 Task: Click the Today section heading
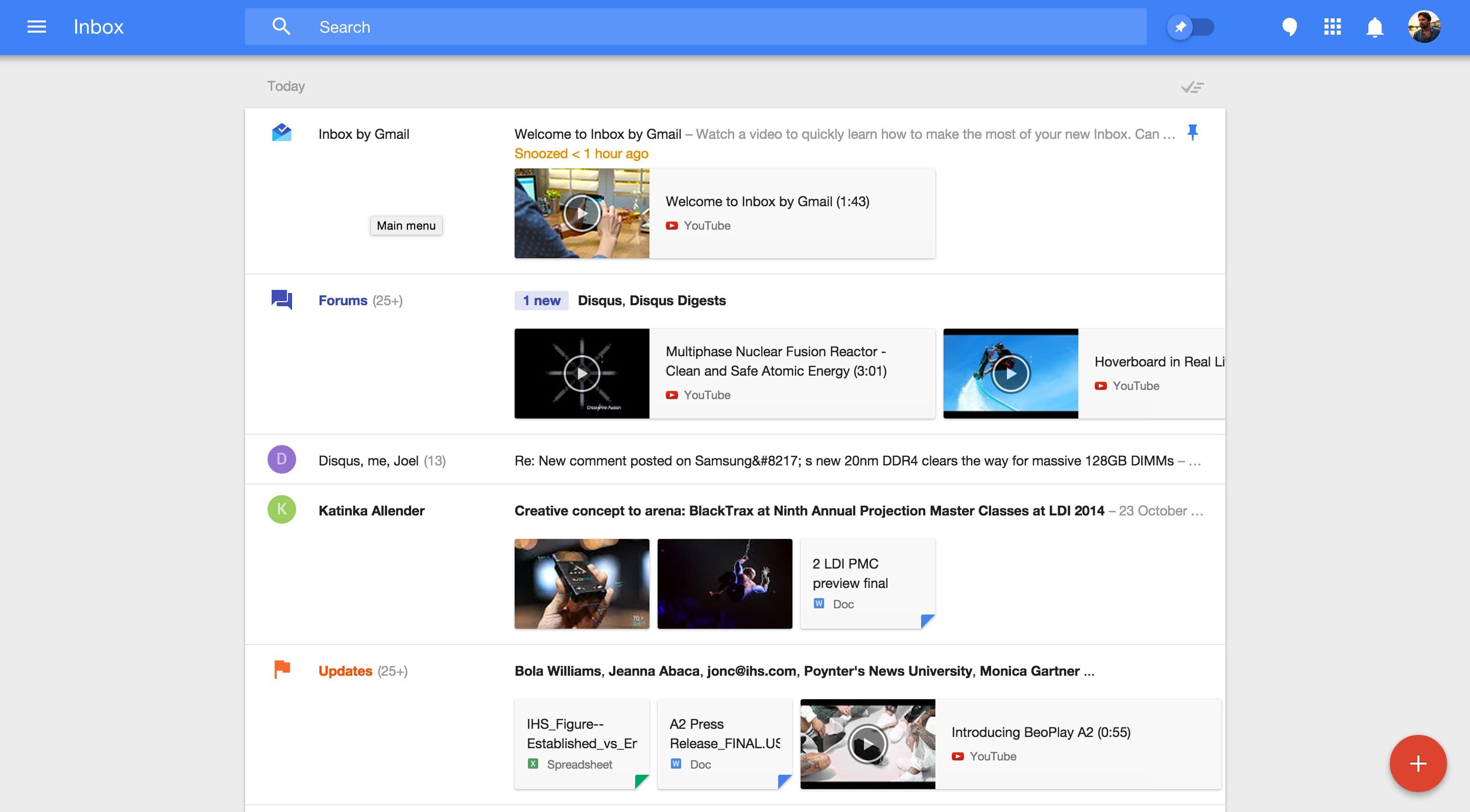286,86
